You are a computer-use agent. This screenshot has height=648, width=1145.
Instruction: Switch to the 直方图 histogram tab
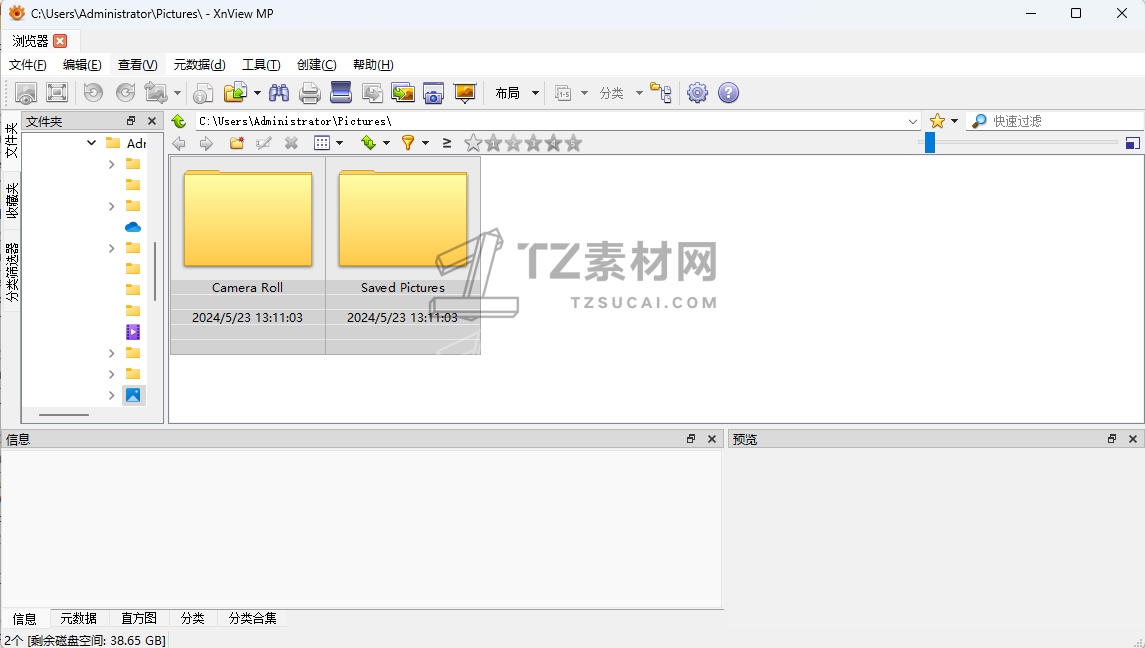(139, 618)
